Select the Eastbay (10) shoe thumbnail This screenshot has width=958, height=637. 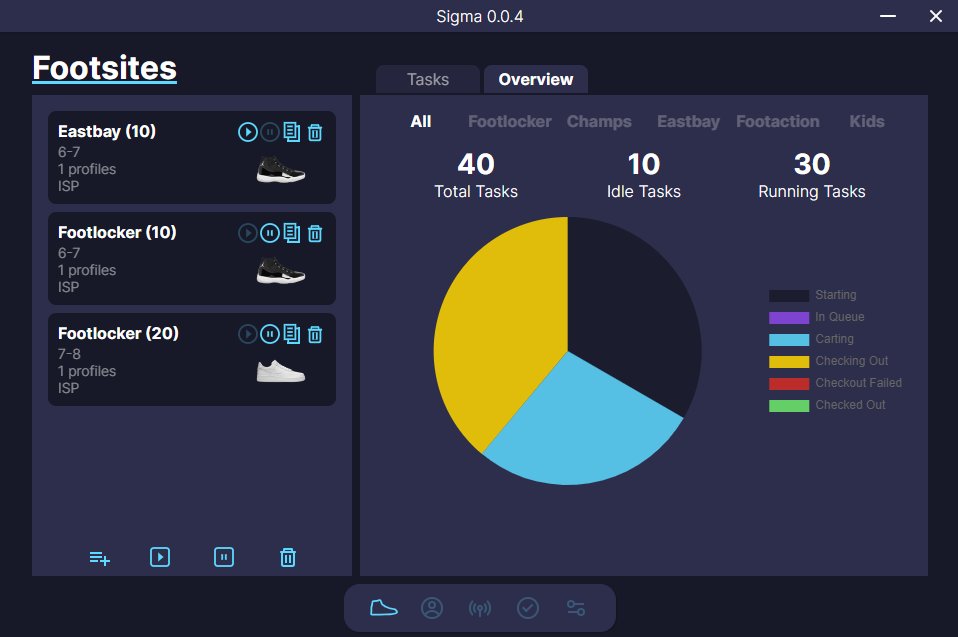point(280,169)
